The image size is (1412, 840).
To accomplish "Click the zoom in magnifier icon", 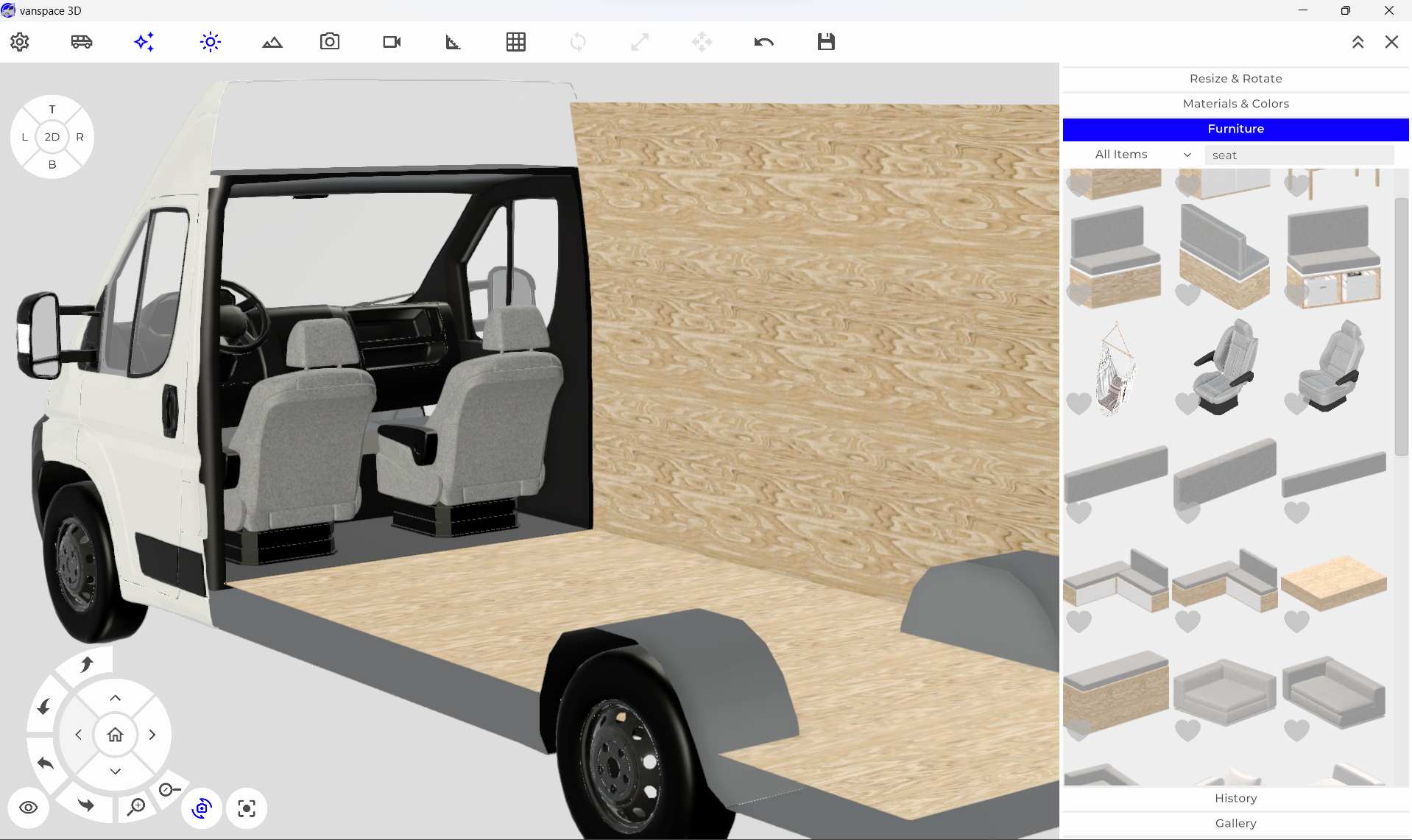I will pyautogui.click(x=136, y=807).
